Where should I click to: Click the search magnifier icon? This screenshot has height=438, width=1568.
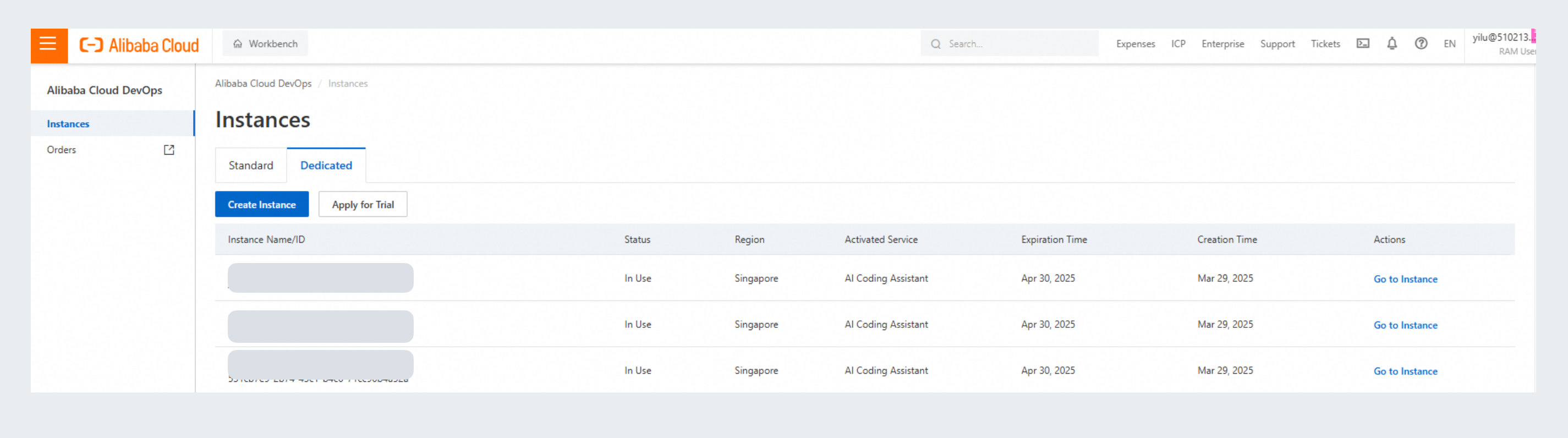click(x=935, y=44)
